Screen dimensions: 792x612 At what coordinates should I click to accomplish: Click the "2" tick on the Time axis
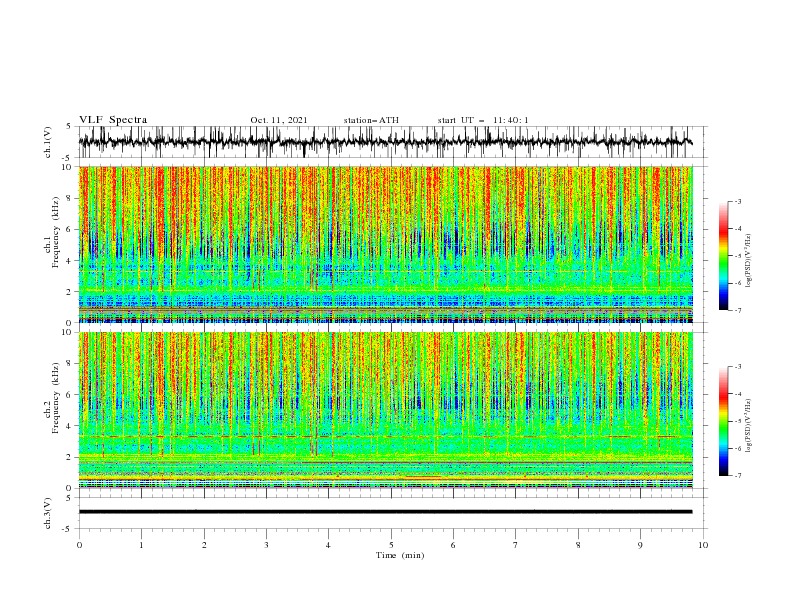(x=204, y=545)
